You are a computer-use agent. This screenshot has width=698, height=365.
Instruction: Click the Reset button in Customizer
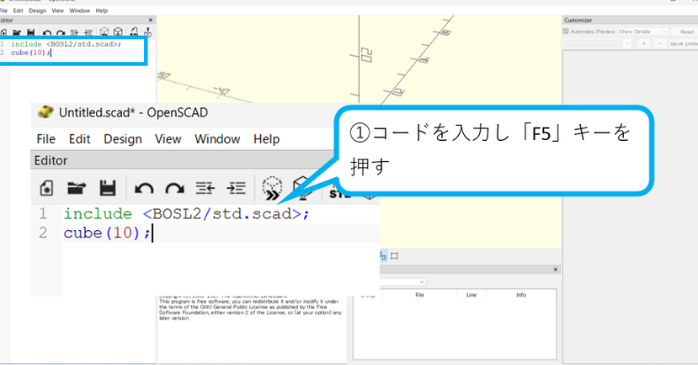686,32
